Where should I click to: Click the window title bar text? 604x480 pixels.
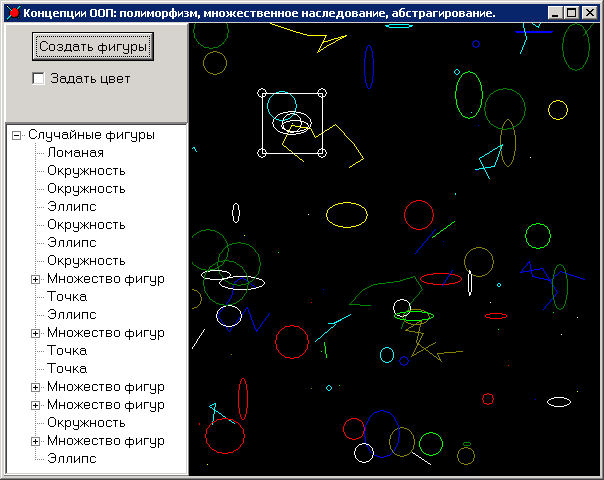tap(259, 13)
